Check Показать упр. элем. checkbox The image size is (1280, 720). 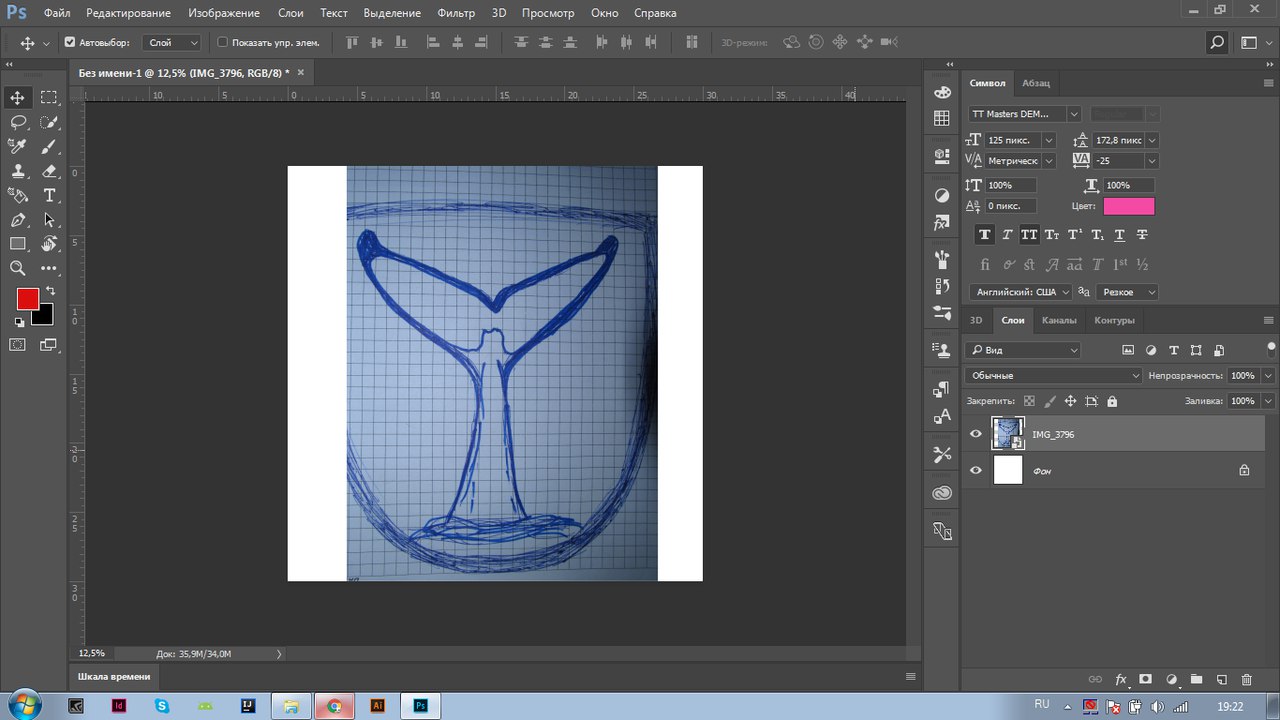(223, 43)
